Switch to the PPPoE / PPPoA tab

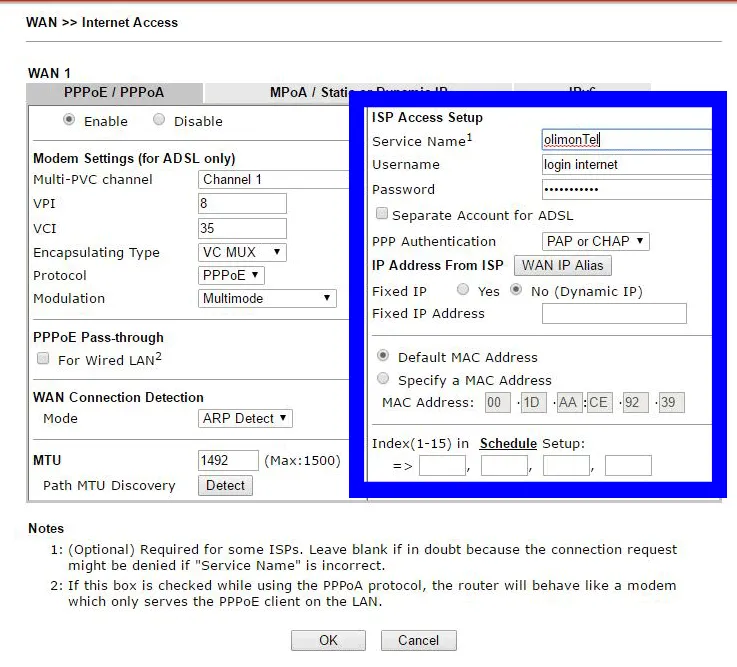coord(114,92)
